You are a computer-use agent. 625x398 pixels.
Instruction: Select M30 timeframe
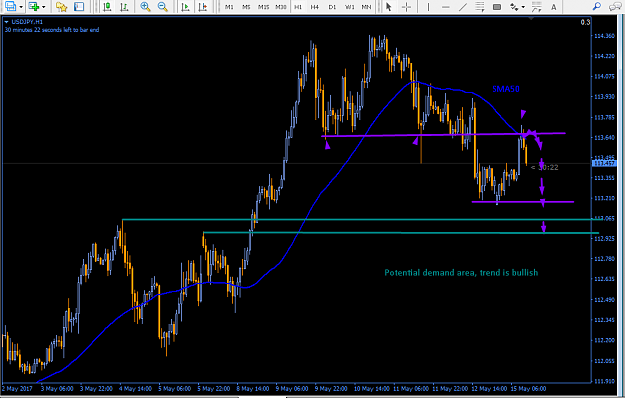[281, 7]
